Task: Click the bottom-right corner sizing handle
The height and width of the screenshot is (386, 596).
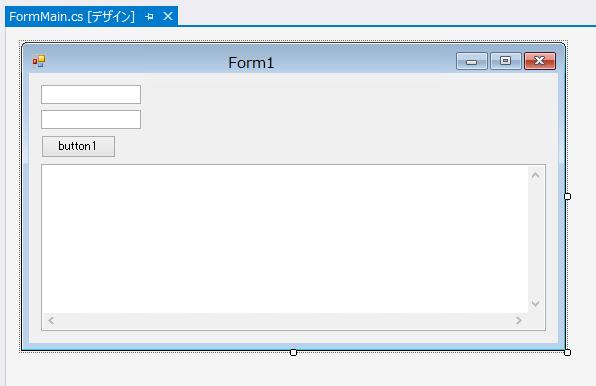Action: 567,353
